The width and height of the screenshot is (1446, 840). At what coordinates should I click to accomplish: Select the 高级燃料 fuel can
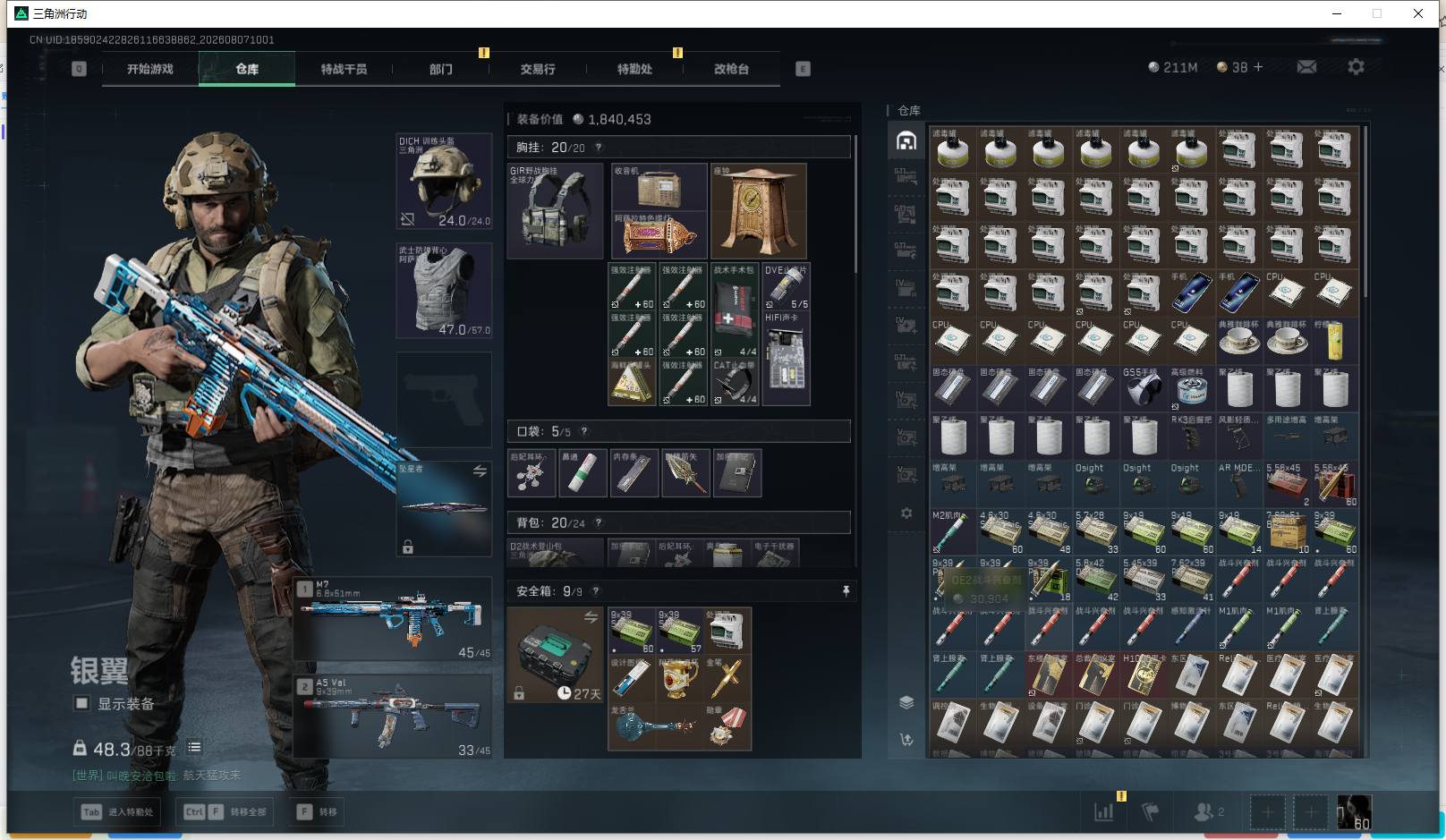[x=1191, y=388]
